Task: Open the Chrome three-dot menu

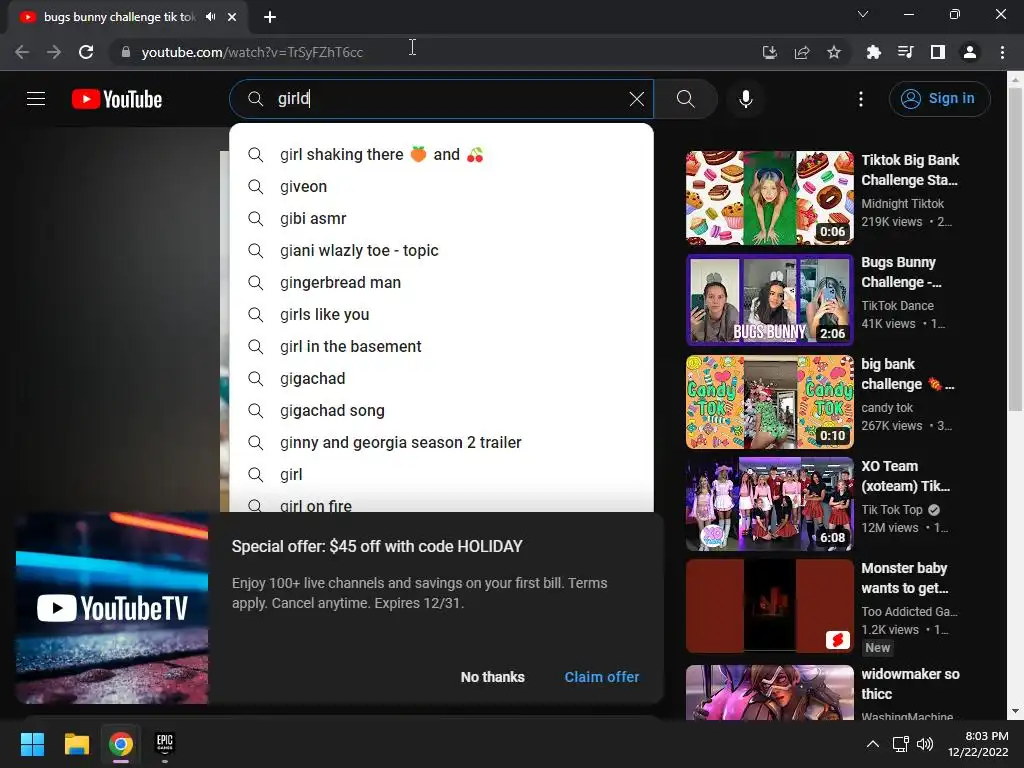Action: (x=1002, y=52)
